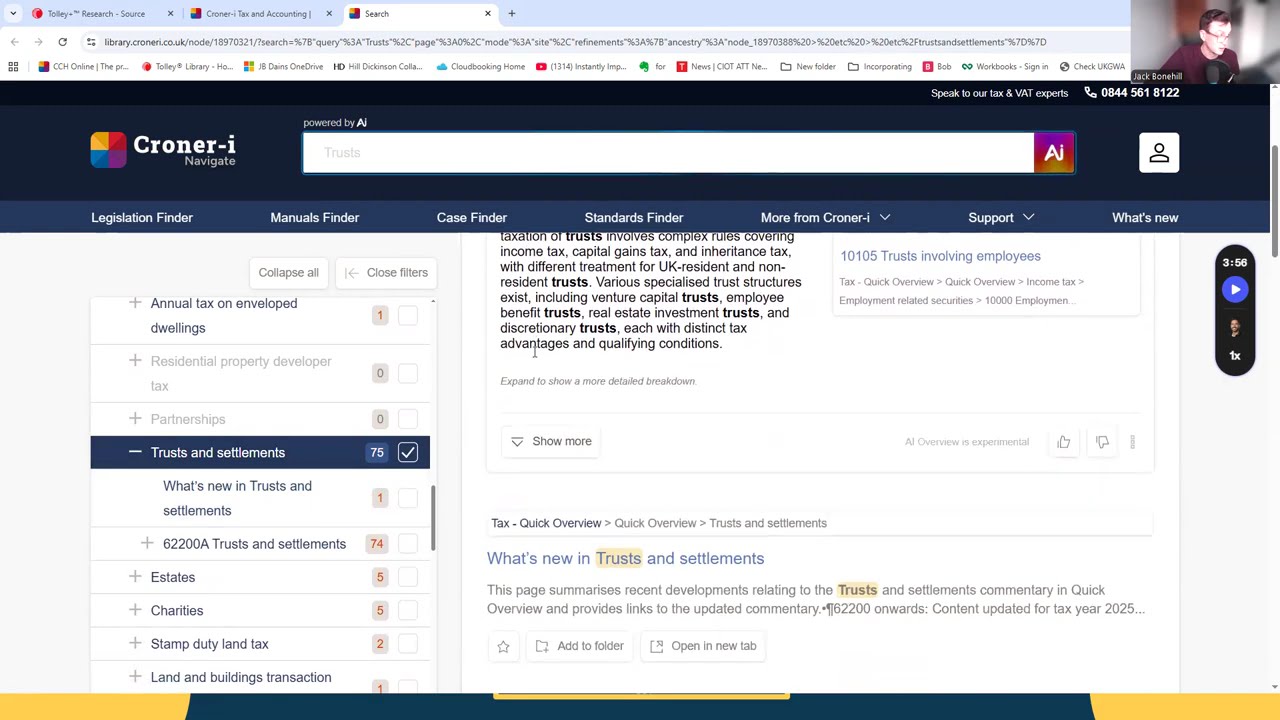
Task: Expand the Charities tree node
Action: [x=135, y=610]
